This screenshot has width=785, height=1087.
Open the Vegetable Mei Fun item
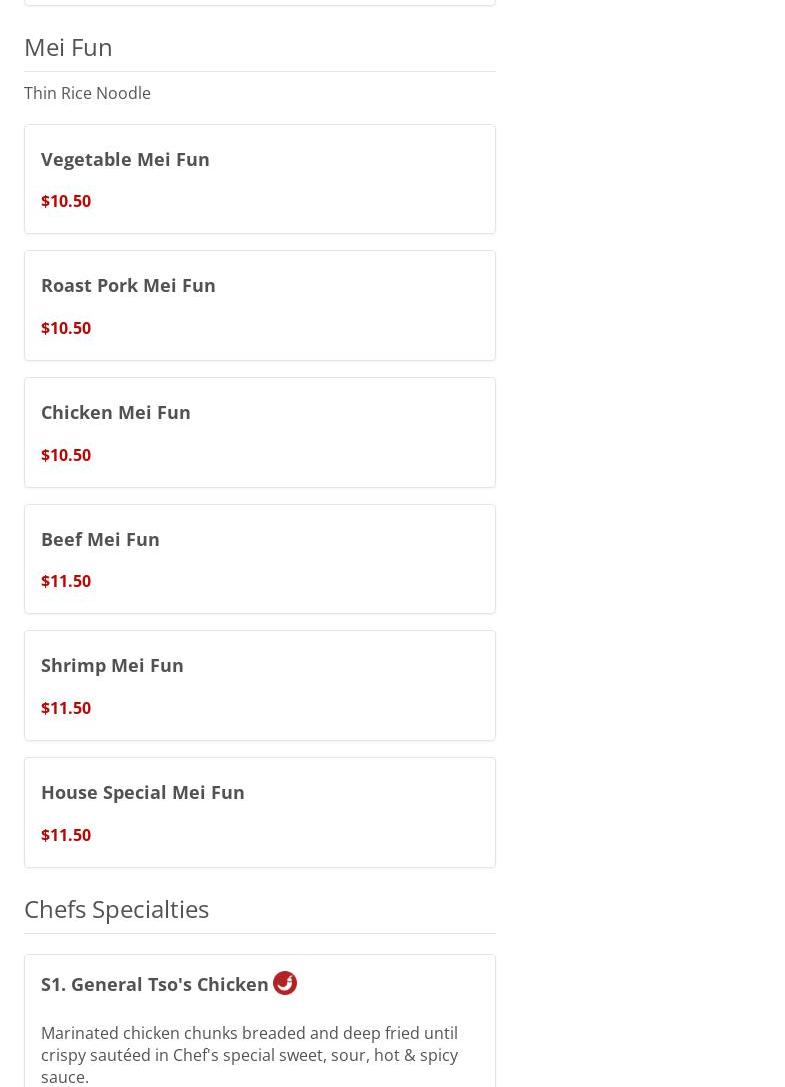pyautogui.click(x=259, y=179)
